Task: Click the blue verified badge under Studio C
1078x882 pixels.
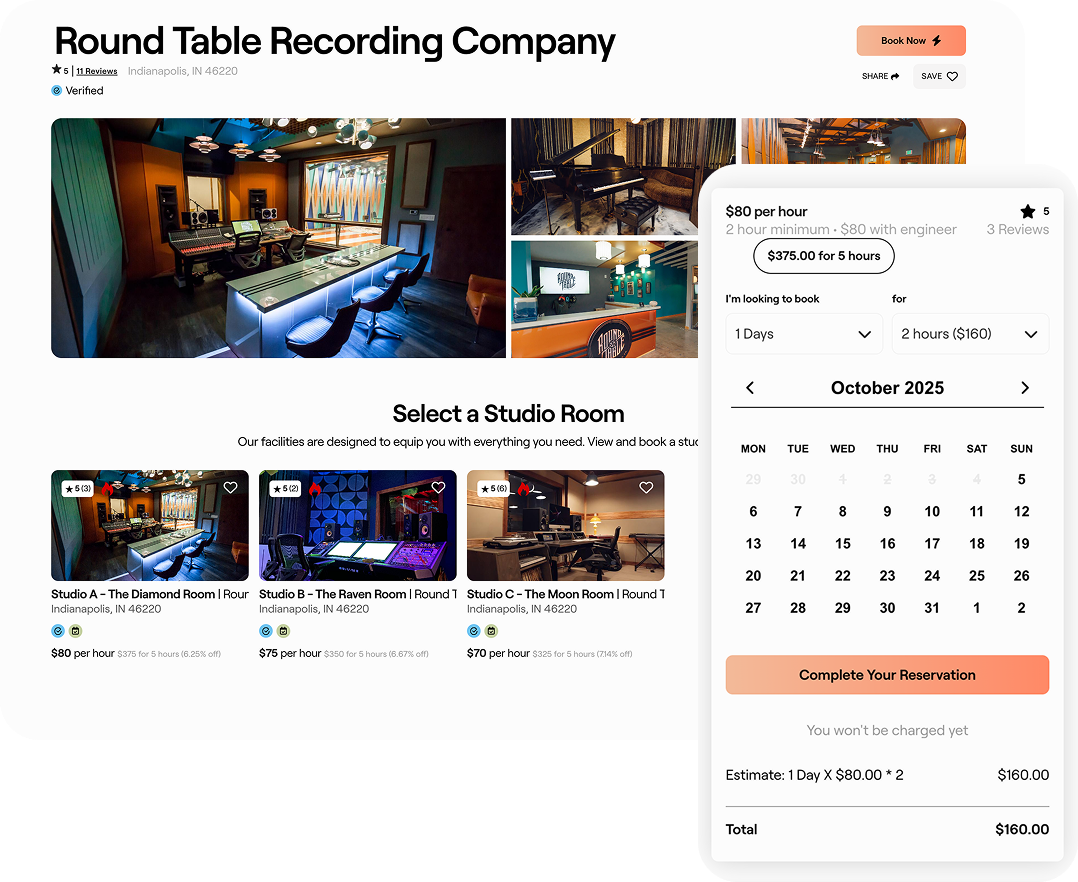Action: (x=474, y=631)
